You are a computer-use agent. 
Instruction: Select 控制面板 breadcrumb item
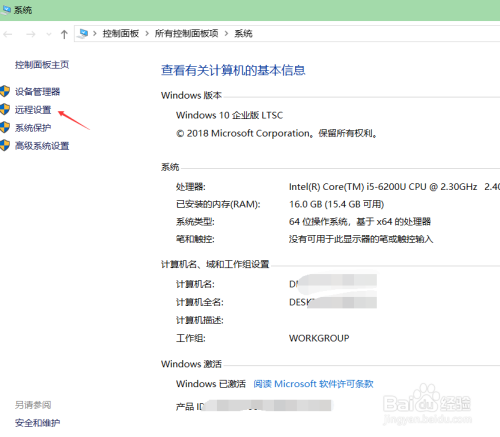point(121,33)
